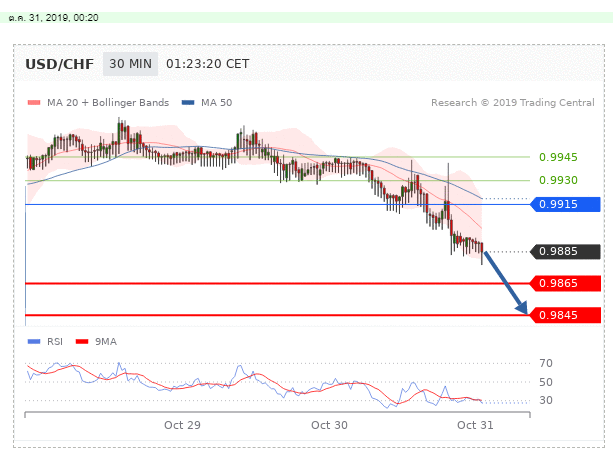
Task: Click the Oct 29 date axis label
Action: pos(182,425)
